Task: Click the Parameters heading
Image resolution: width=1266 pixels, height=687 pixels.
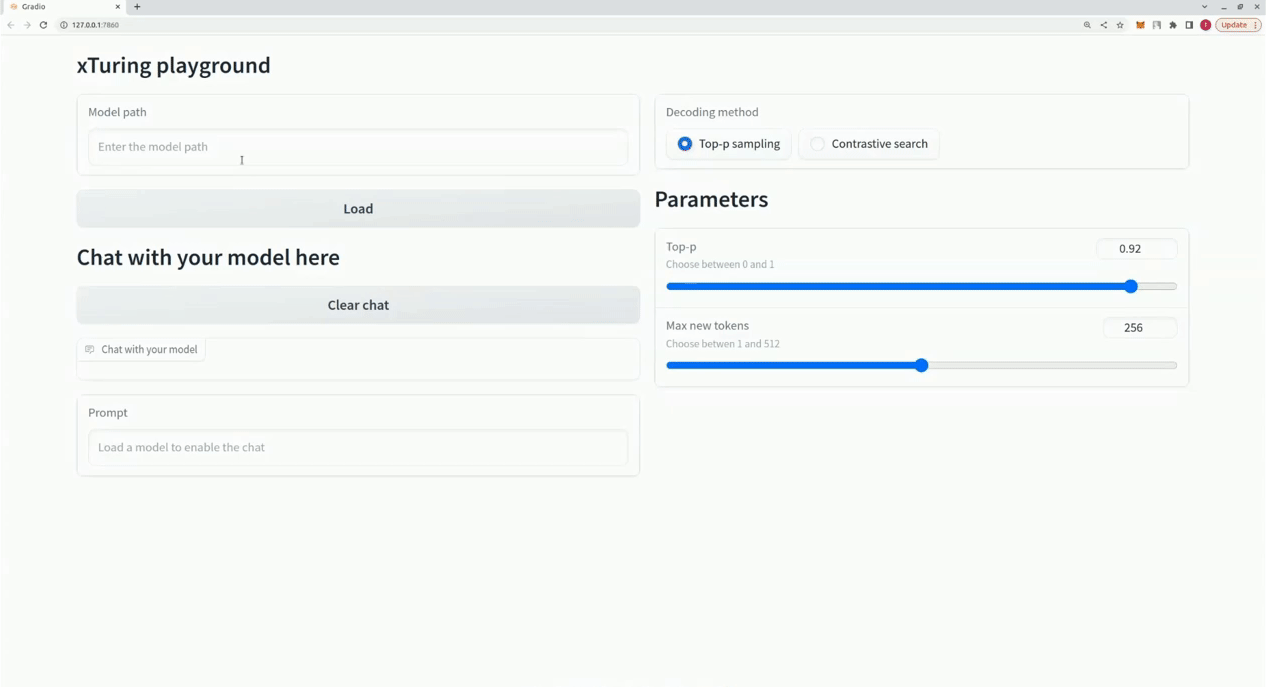Action: [711, 199]
